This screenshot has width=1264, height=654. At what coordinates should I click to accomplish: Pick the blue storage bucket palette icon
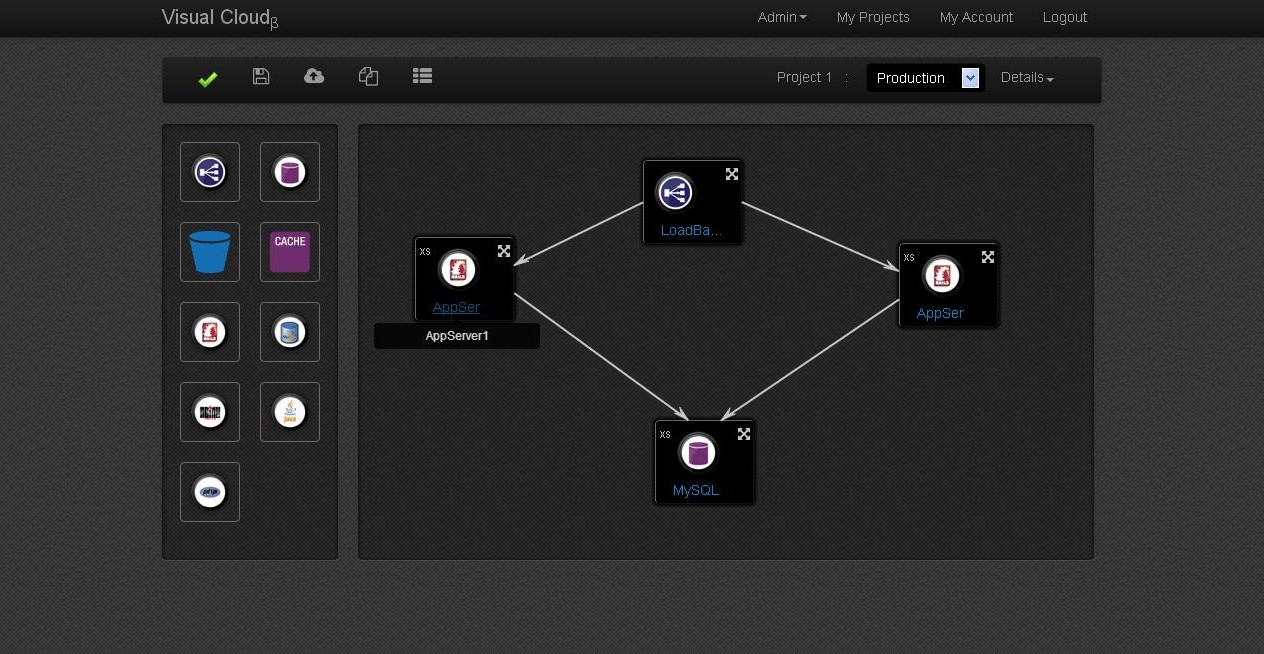coord(210,252)
